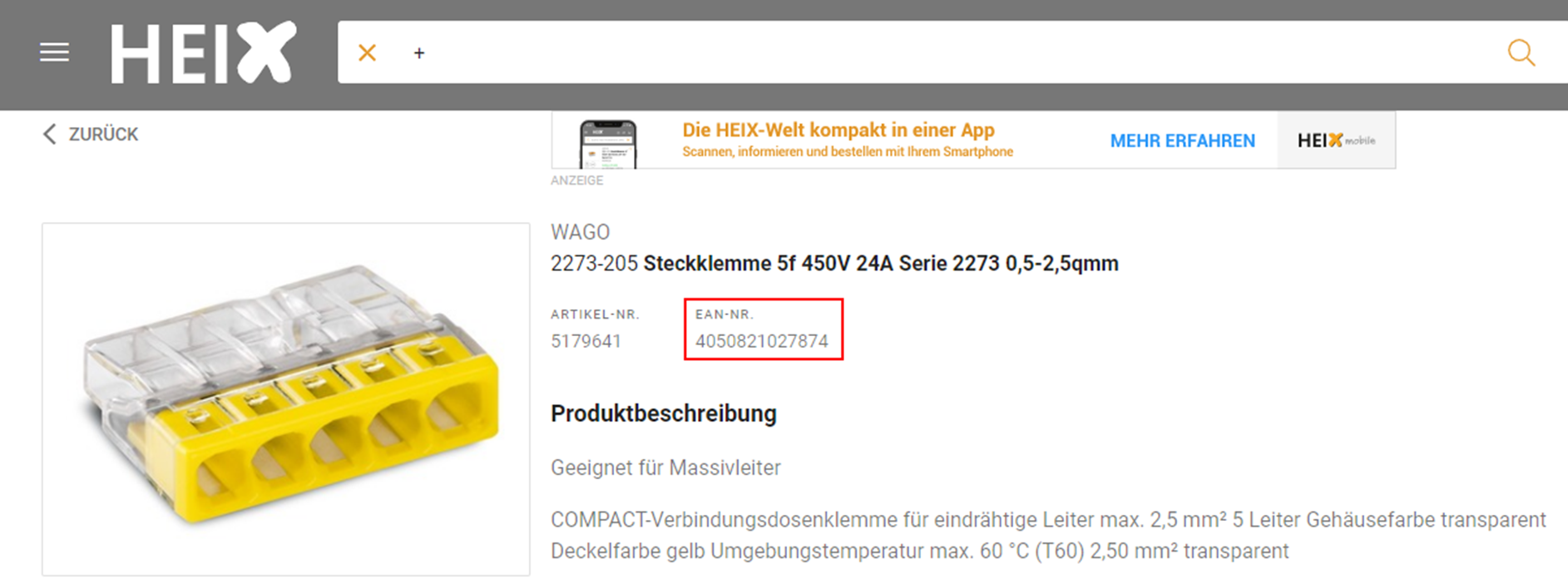Click the ANZEIGE ad label
1568x579 pixels.
pos(576,180)
